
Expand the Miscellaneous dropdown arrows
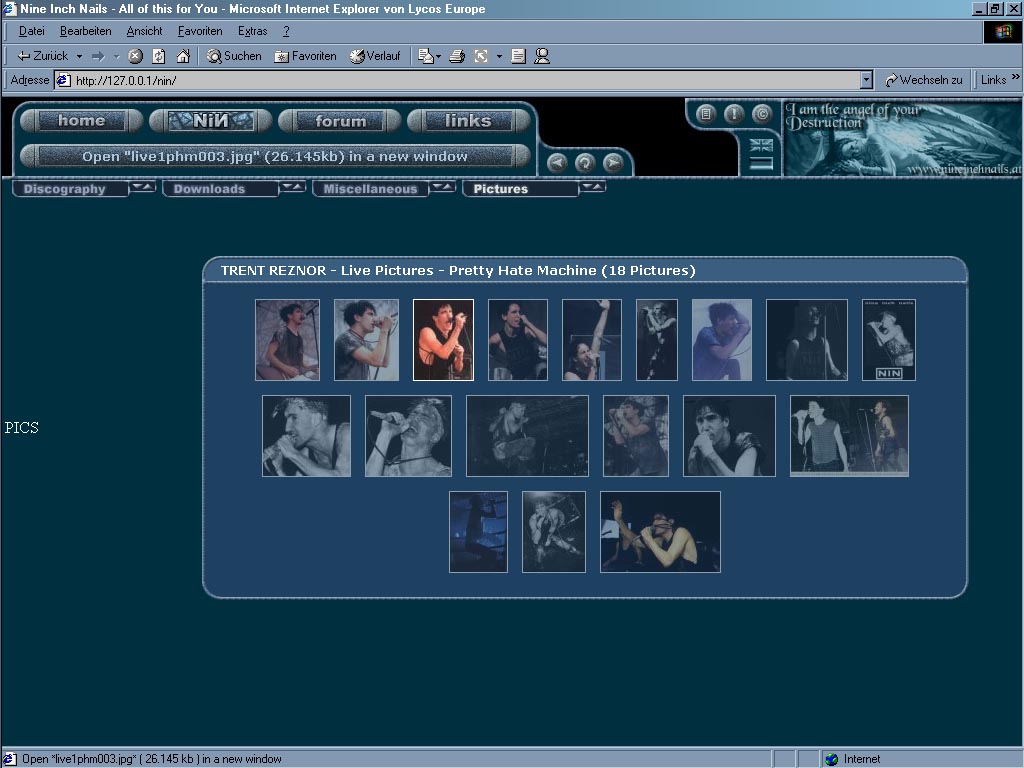click(443, 187)
